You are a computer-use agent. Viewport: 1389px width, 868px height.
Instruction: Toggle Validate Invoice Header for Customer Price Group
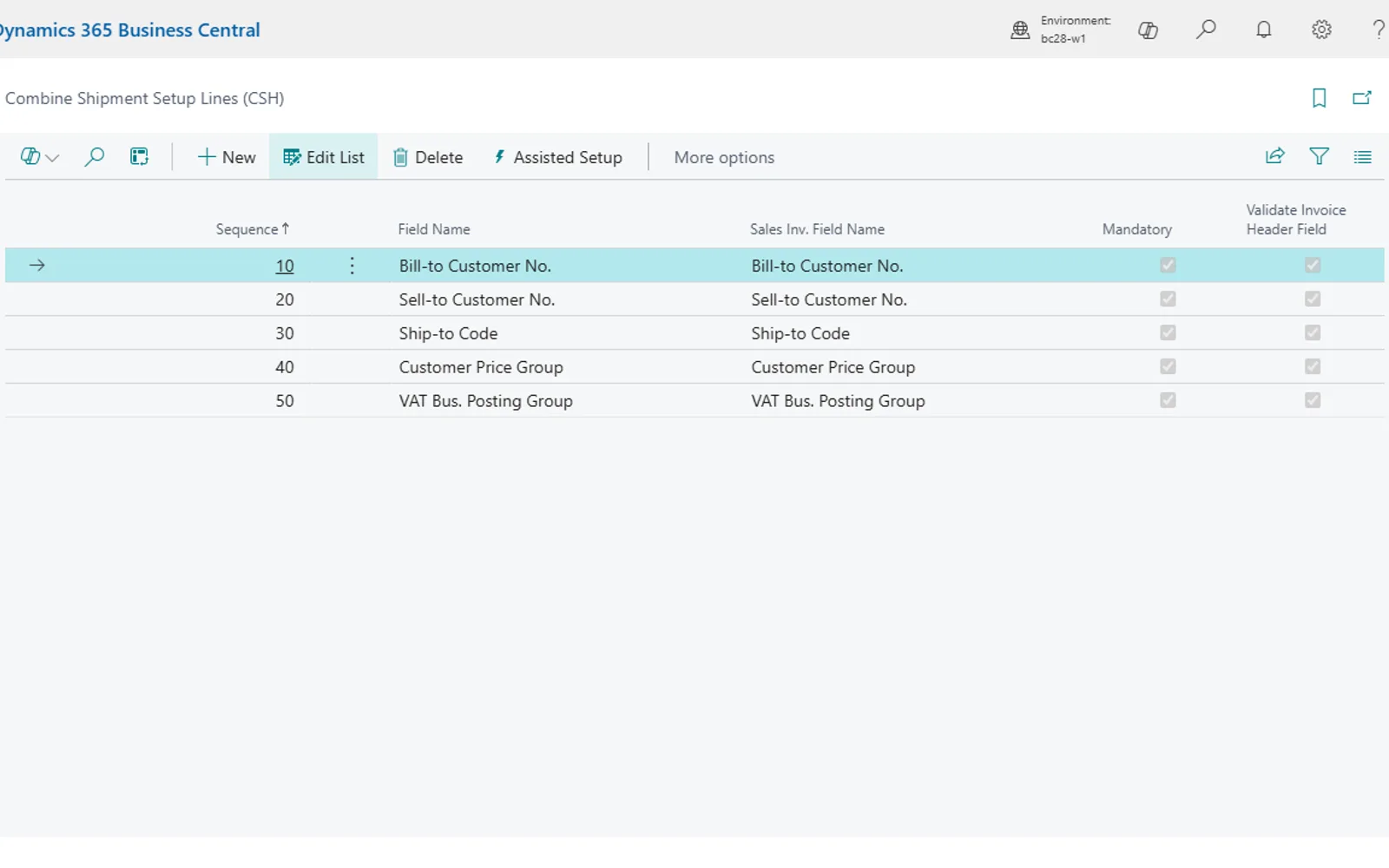coord(1313,366)
